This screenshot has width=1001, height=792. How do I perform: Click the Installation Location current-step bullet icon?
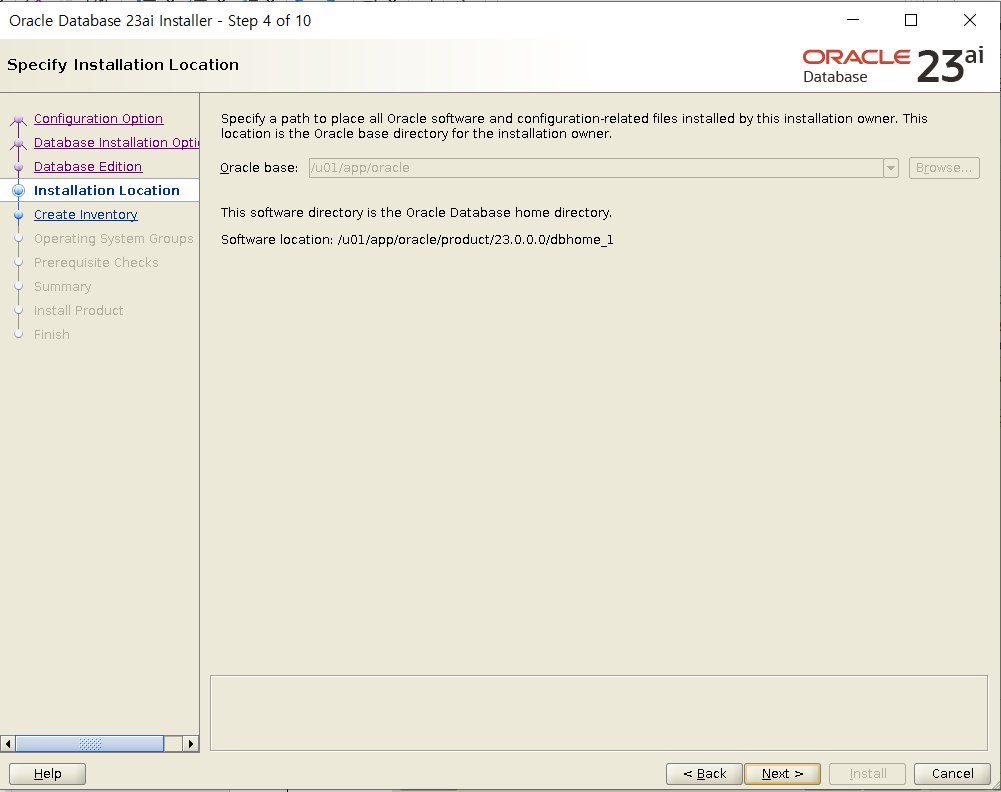point(19,190)
